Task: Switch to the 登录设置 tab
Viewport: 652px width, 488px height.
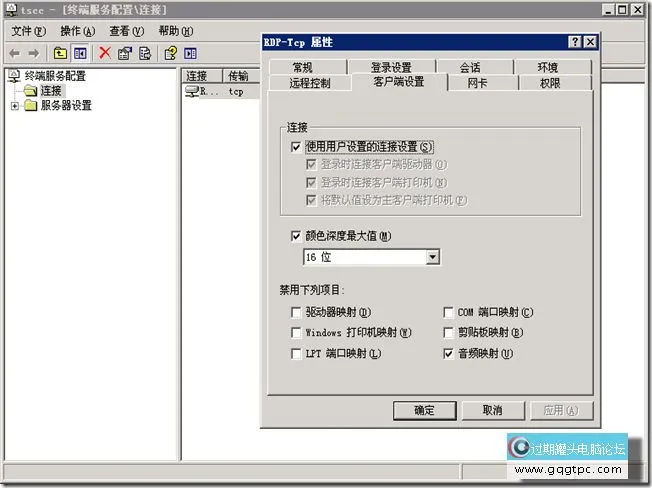Action: (391, 67)
